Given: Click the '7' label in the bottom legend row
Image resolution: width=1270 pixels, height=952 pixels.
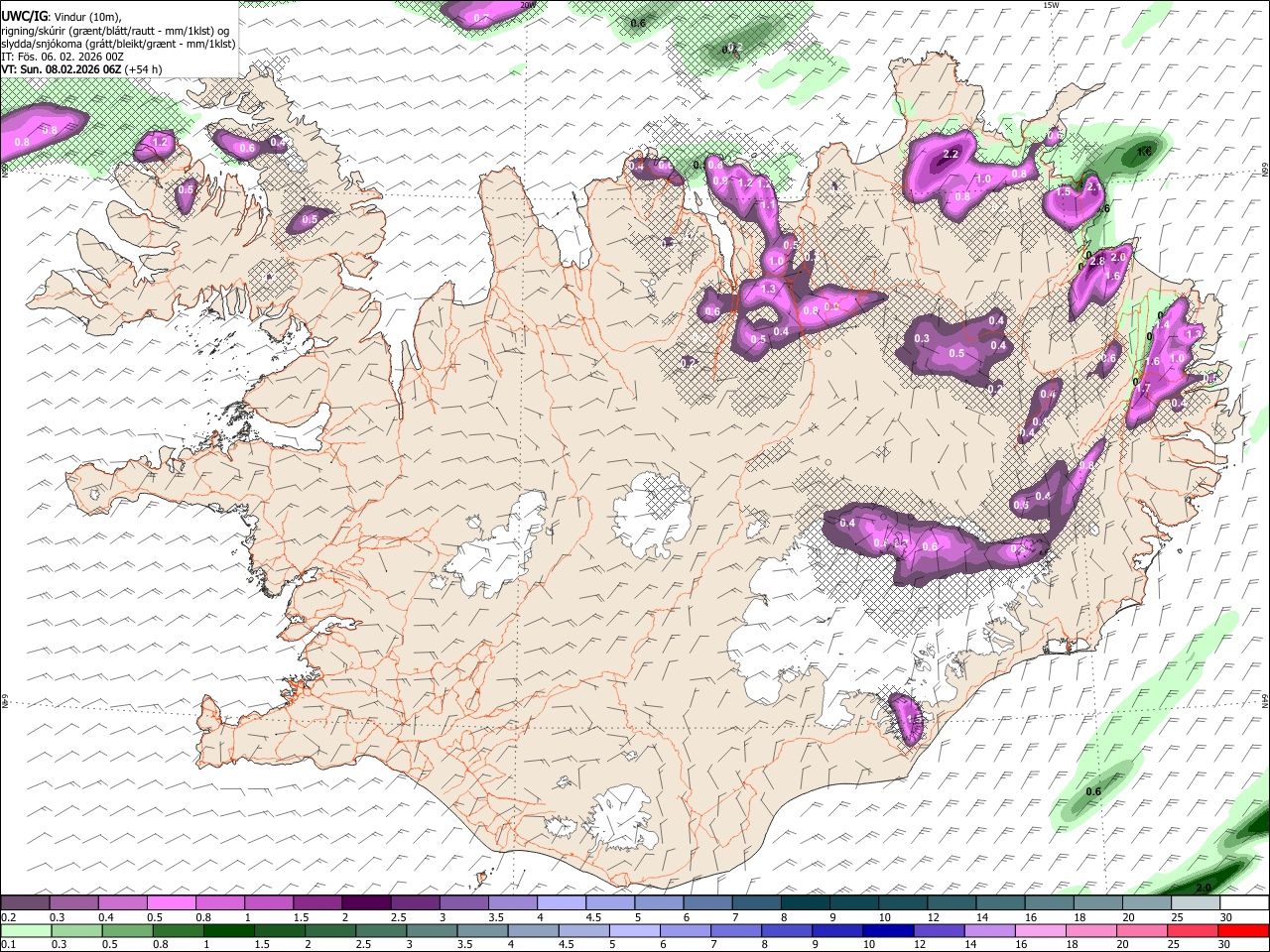Looking at the screenshot, I should pyautogui.click(x=715, y=944).
